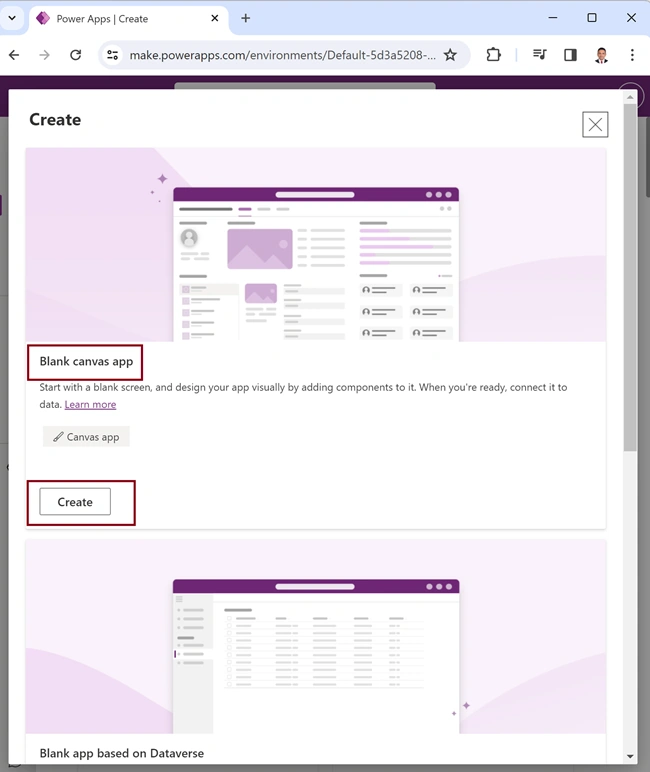Close the Create dialog
The height and width of the screenshot is (772, 650).
click(x=595, y=124)
